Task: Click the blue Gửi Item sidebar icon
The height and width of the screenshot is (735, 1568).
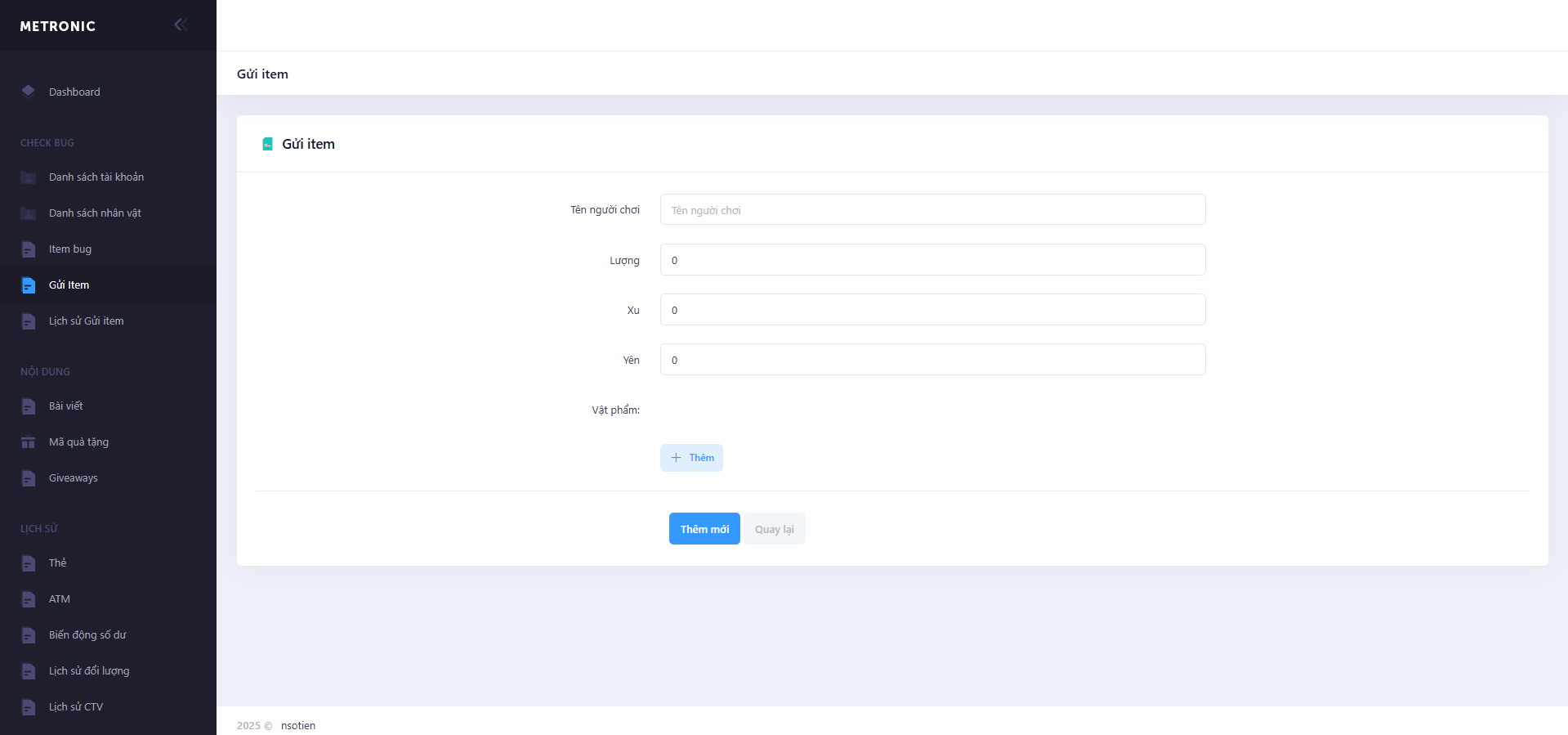Action: click(29, 285)
